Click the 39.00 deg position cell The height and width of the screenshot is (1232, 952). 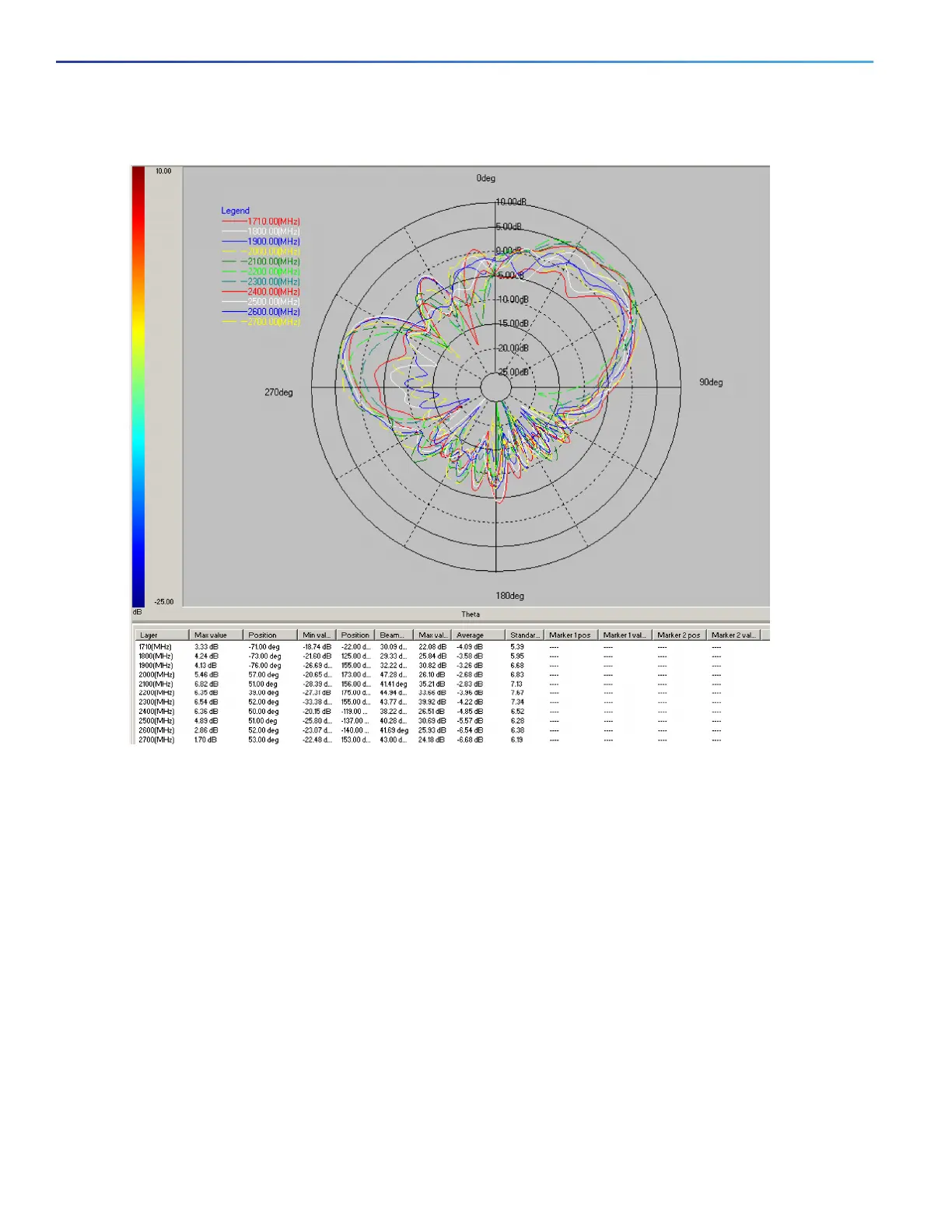click(264, 692)
